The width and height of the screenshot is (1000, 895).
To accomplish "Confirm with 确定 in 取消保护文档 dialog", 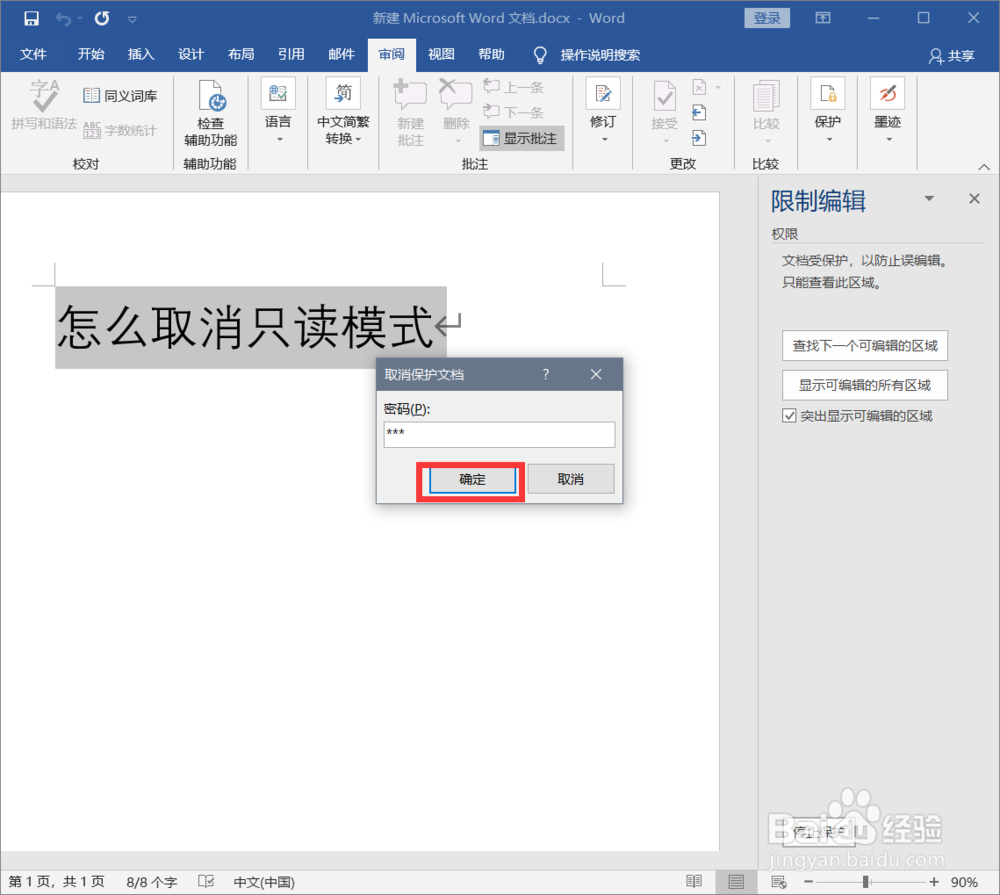I will point(472,480).
